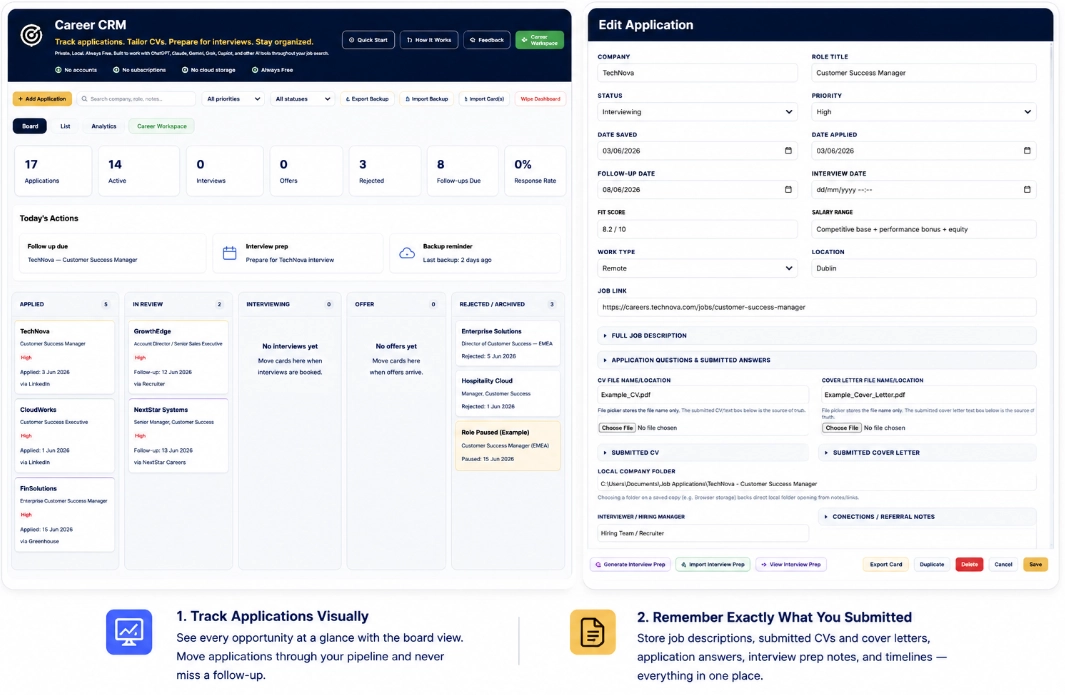Edit the Salary Range field
The width and height of the screenshot is (1065, 695).
click(924, 230)
